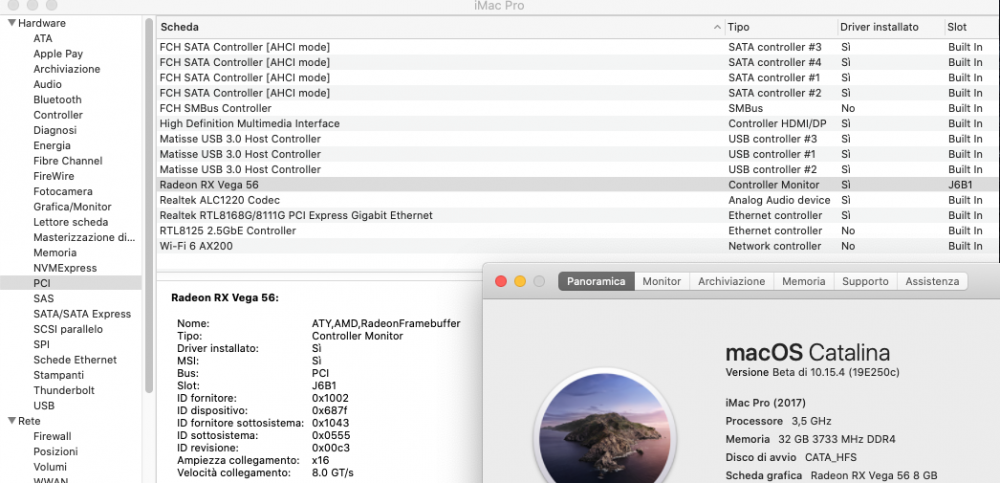Click the Versione Beta di 10.15.4 text
Image resolution: width=1000 pixels, height=483 pixels.
click(x=812, y=372)
